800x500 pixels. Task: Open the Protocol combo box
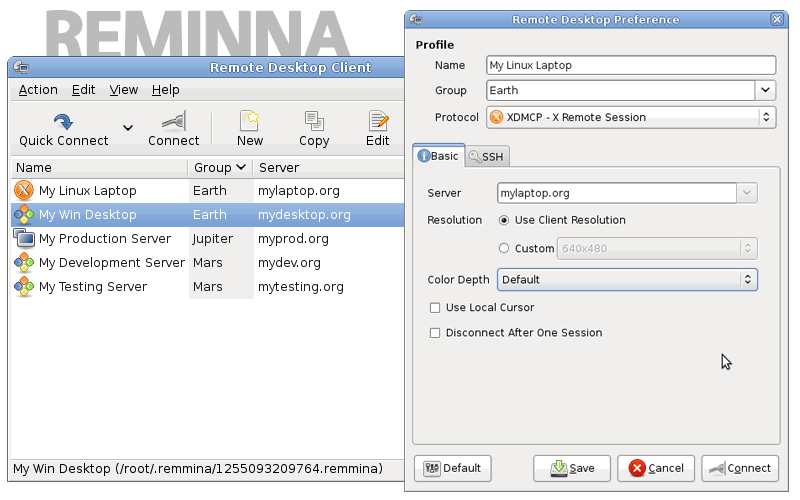(631, 117)
